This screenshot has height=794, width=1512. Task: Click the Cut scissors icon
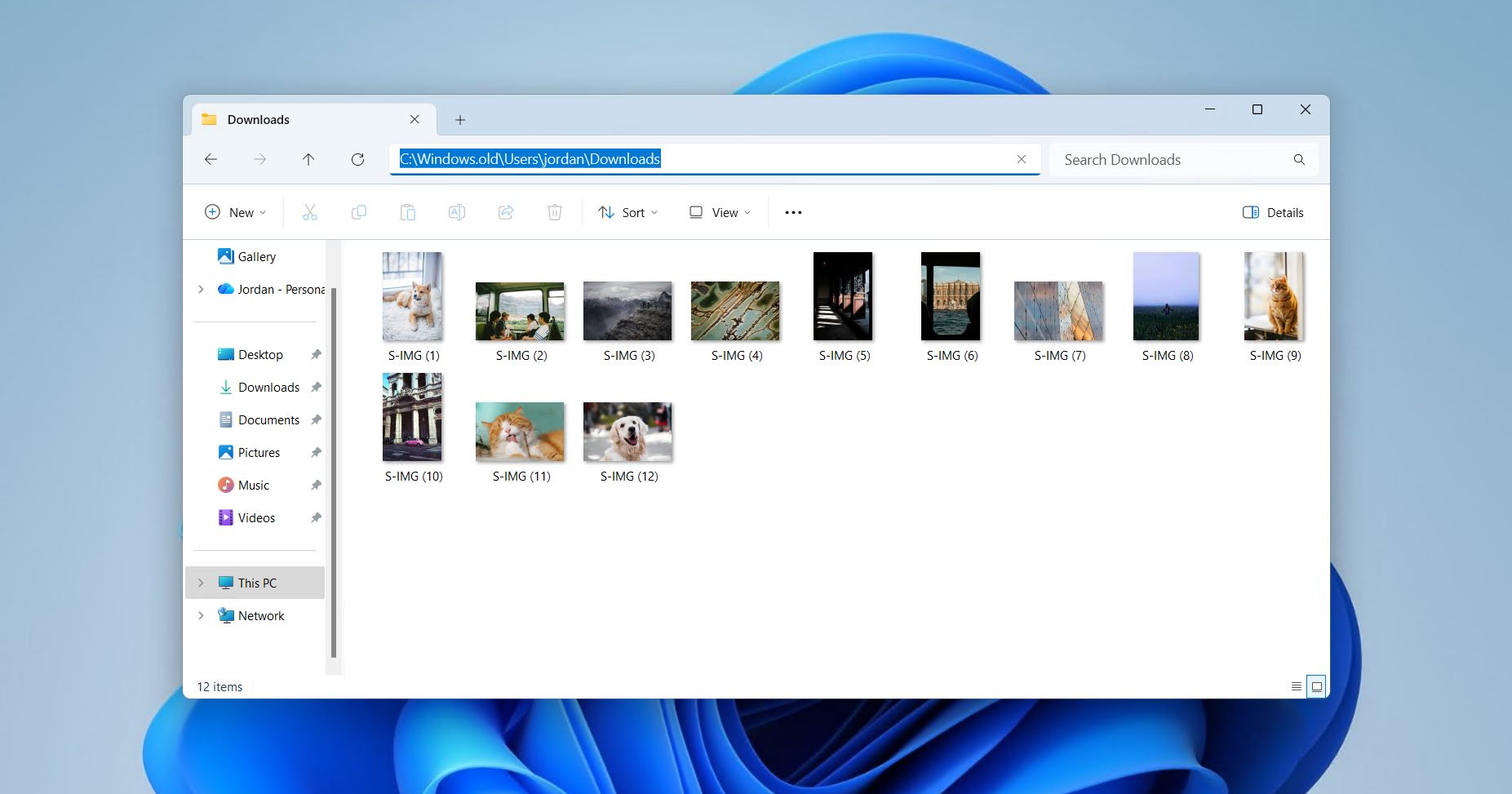tap(309, 212)
